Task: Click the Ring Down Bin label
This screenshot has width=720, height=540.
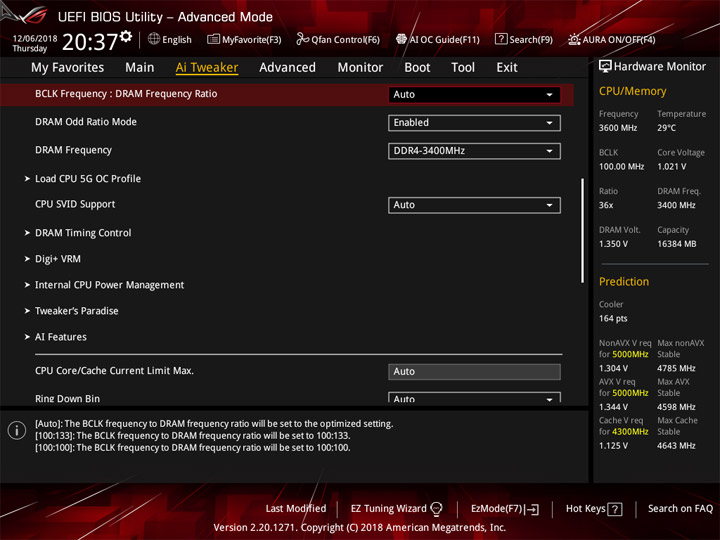Action: tap(68, 399)
